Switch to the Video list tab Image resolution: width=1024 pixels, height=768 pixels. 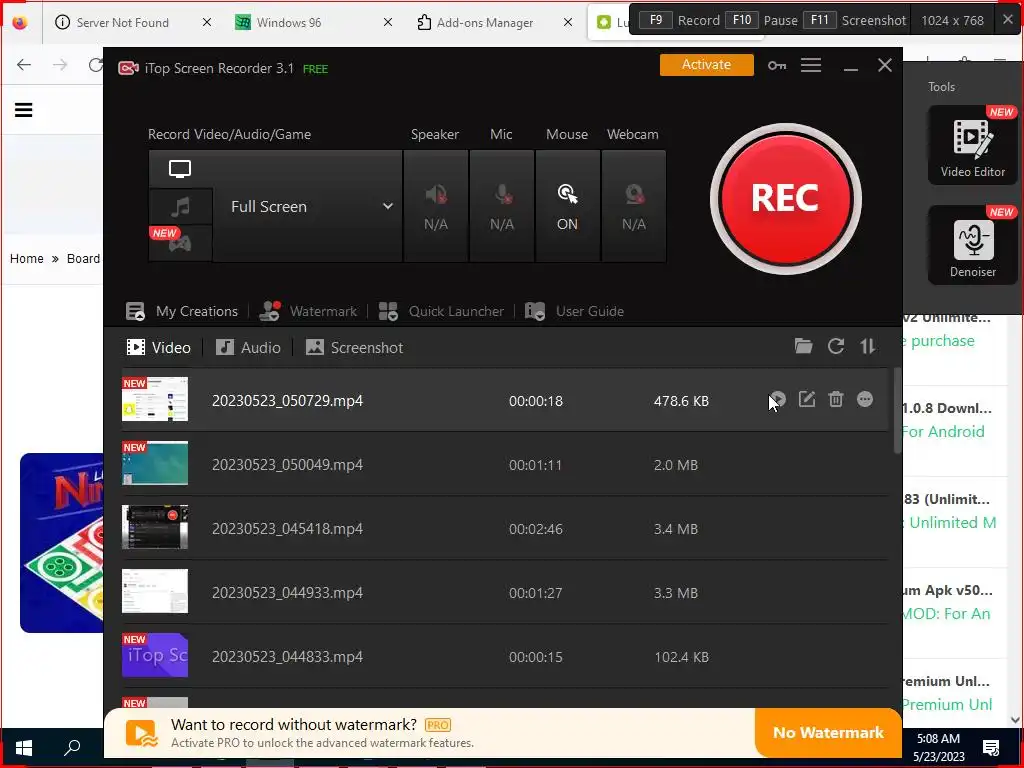pos(159,347)
